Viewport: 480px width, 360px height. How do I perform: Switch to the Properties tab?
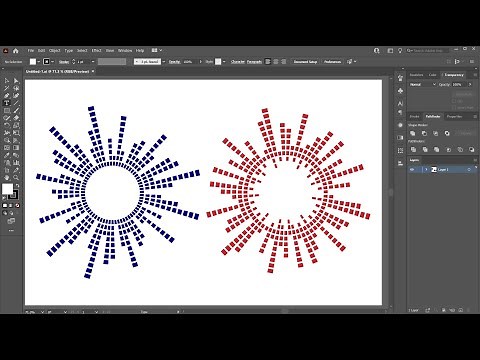tap(454, 116)
